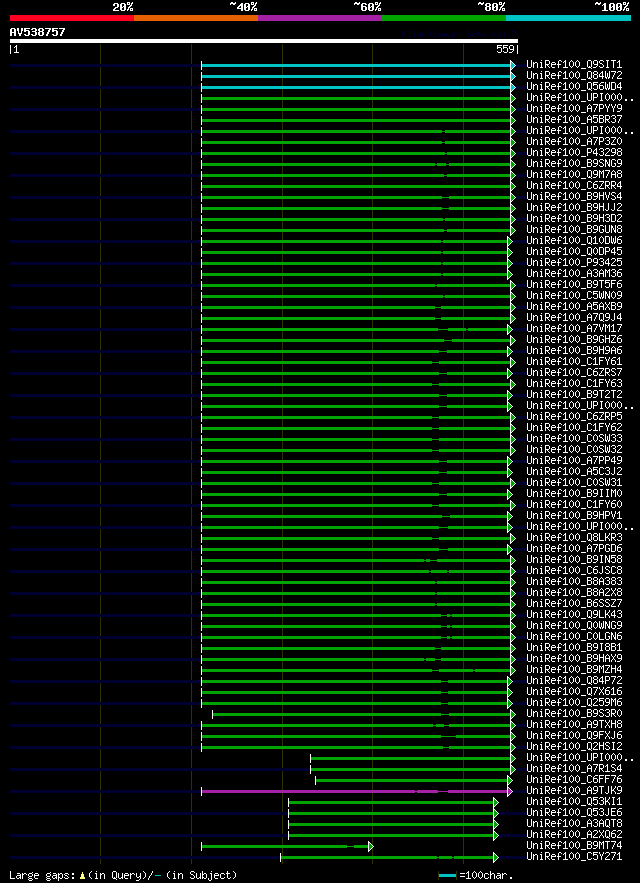
Task: Select the UniRef100_A2XQ62 label
Action: click(x=574, y=835)
